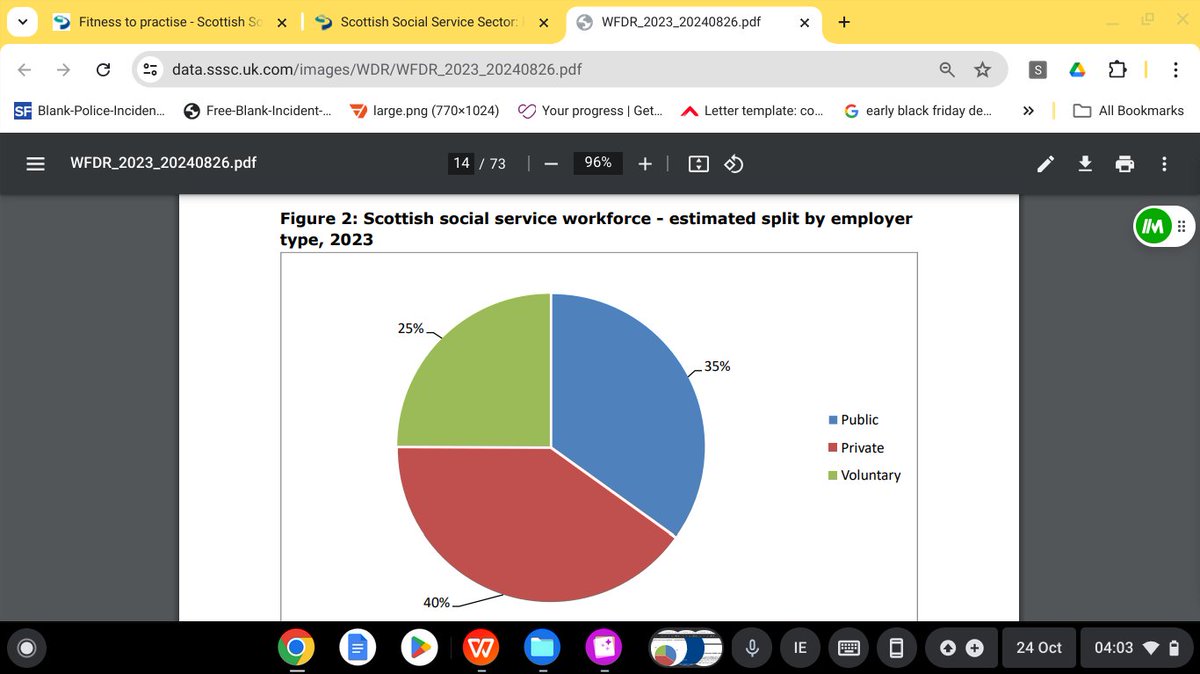This screenshot has width=1200, height=674.
Task: Open Google Chrome from the shelf
Action: pyautogui.click(x=296, y=648)
